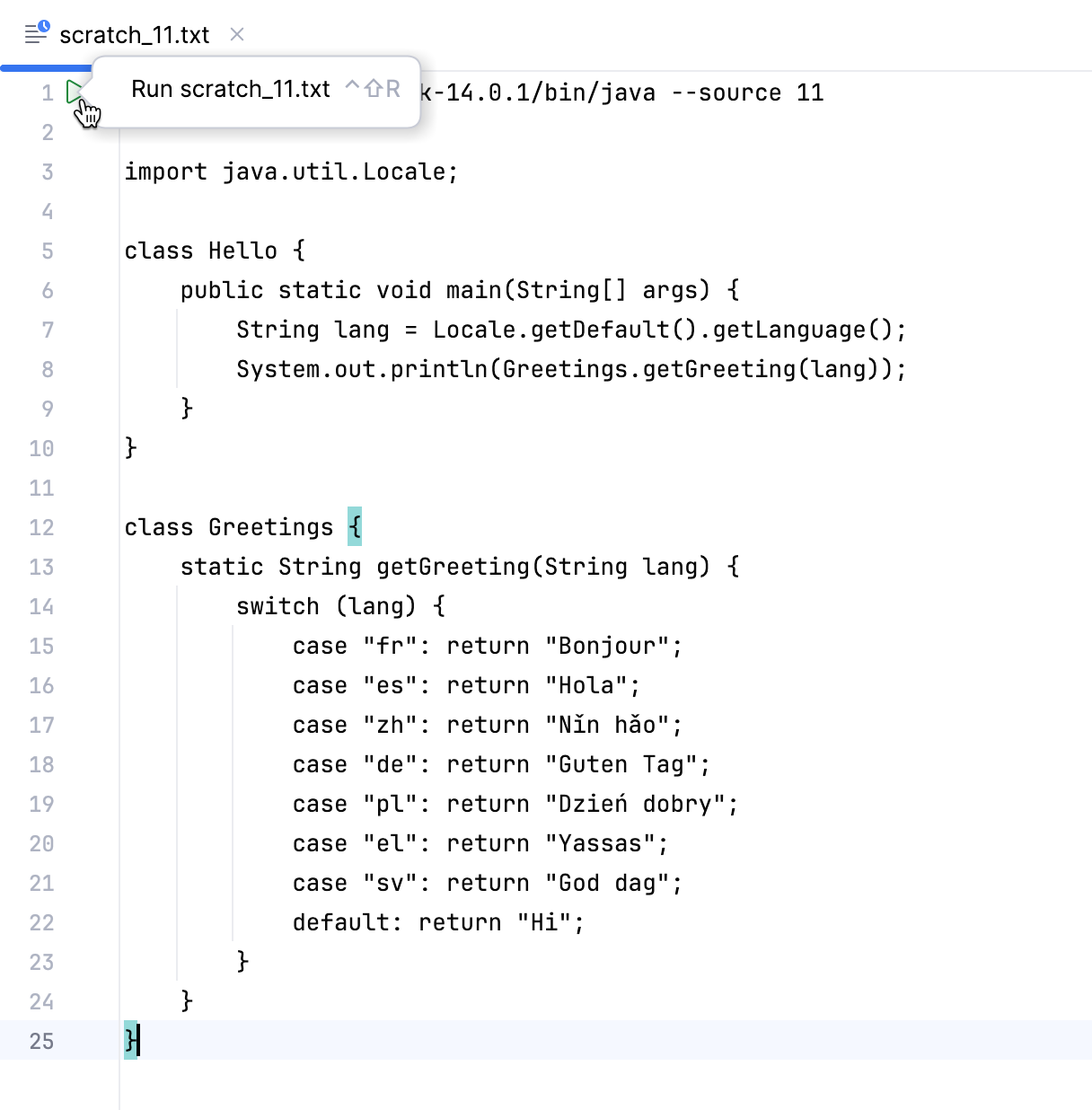Click the "Guten Tag" return string
This screenshot has height=1110, width=1092.
tap(624, 764)
